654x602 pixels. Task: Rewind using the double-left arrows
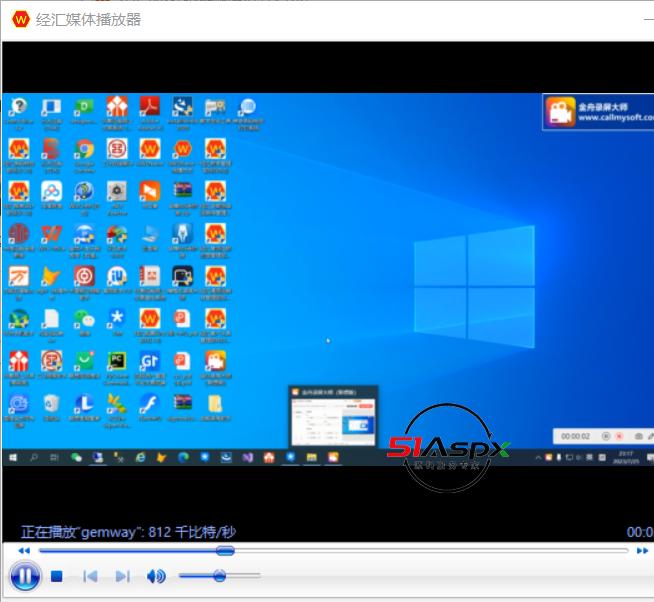point(24,551)
